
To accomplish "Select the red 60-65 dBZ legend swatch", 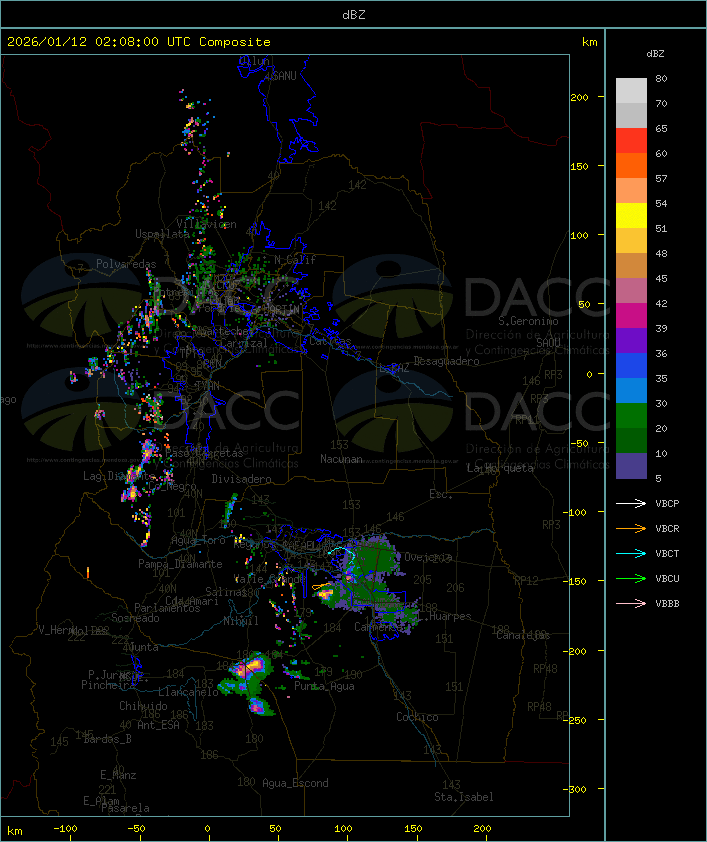I will pyautogui.click(x=631, y=141).
